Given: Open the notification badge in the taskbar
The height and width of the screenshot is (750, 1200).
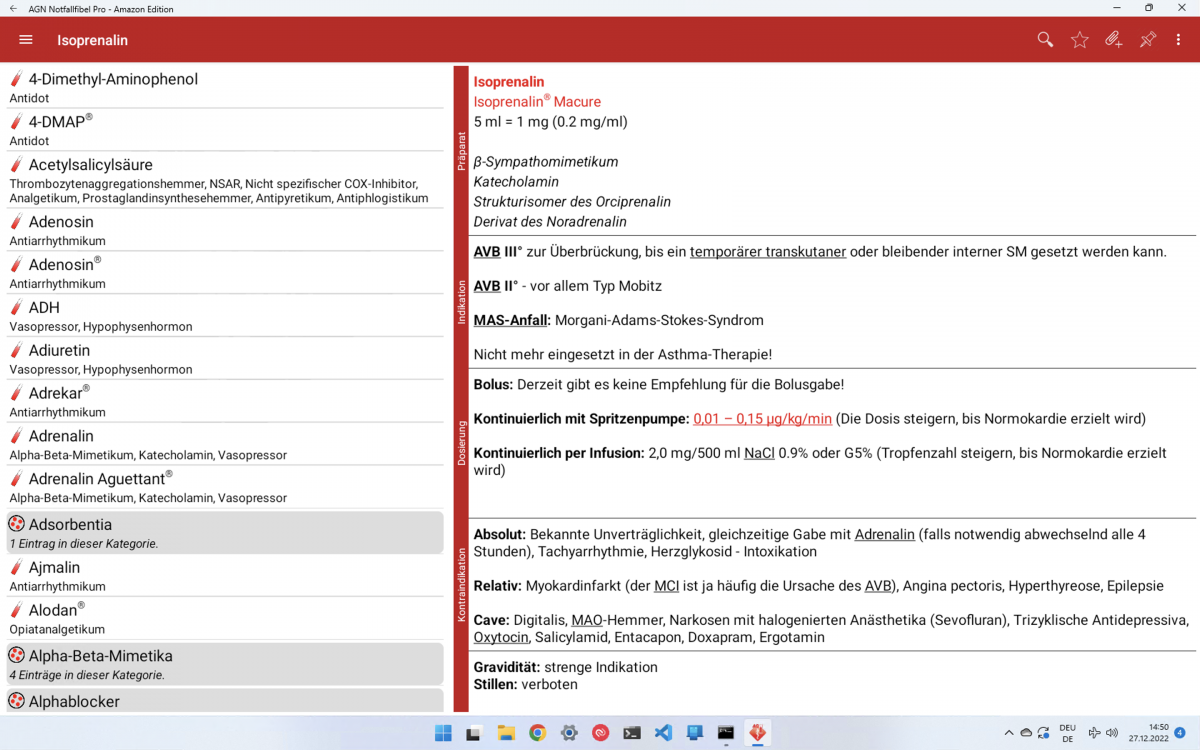Looking at the screenshot, I should (1180, 733).
